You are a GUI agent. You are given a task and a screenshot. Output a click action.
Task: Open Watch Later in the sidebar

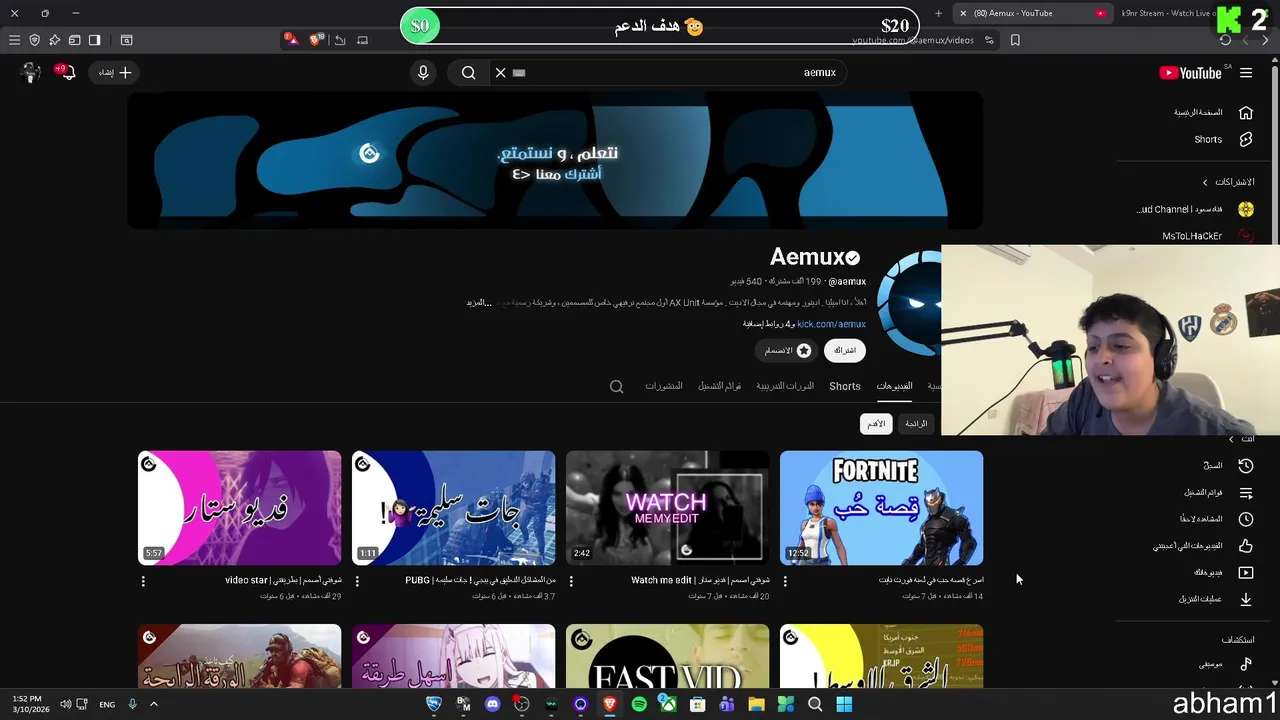click(1216, 519)
